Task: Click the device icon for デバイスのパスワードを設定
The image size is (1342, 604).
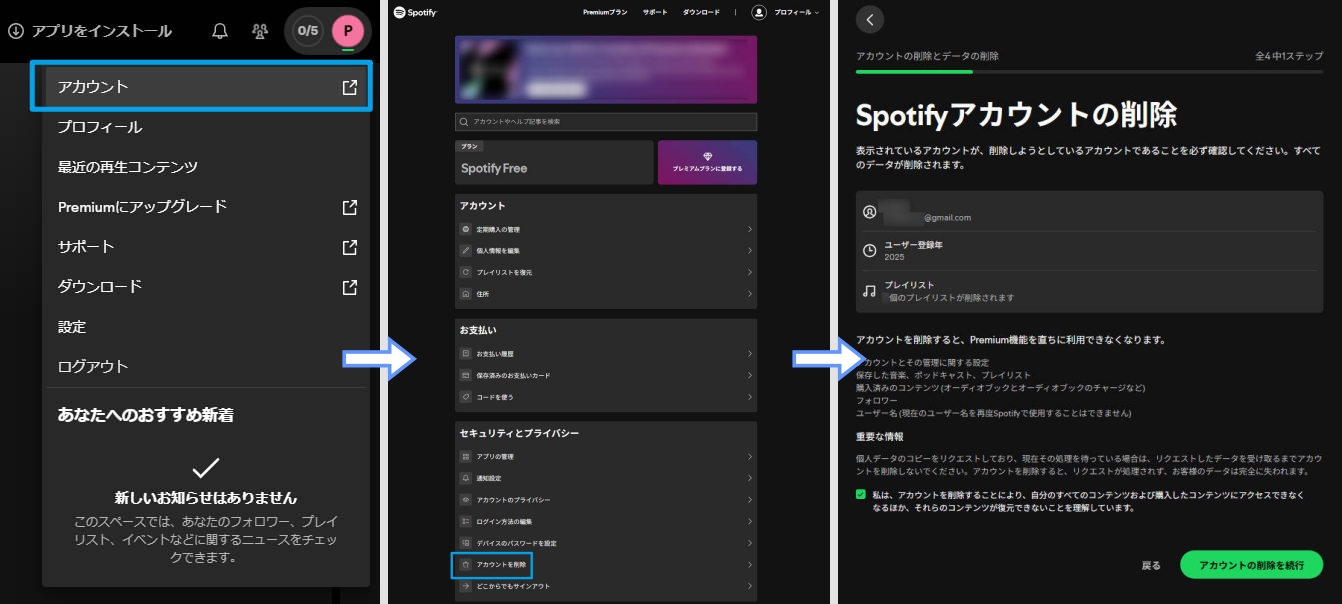Action: point(466,543)
